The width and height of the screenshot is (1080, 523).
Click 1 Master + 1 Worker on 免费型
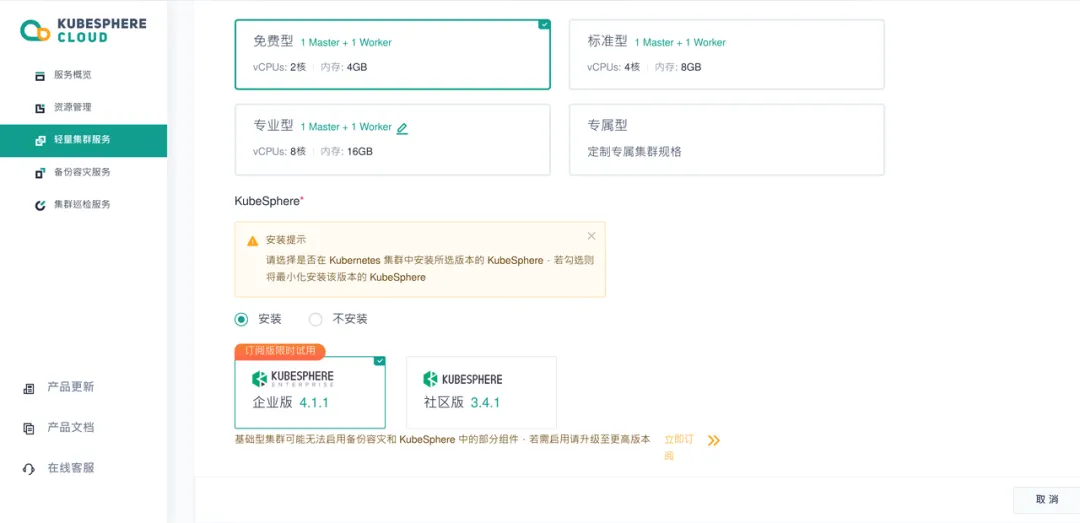coord(346,43)
